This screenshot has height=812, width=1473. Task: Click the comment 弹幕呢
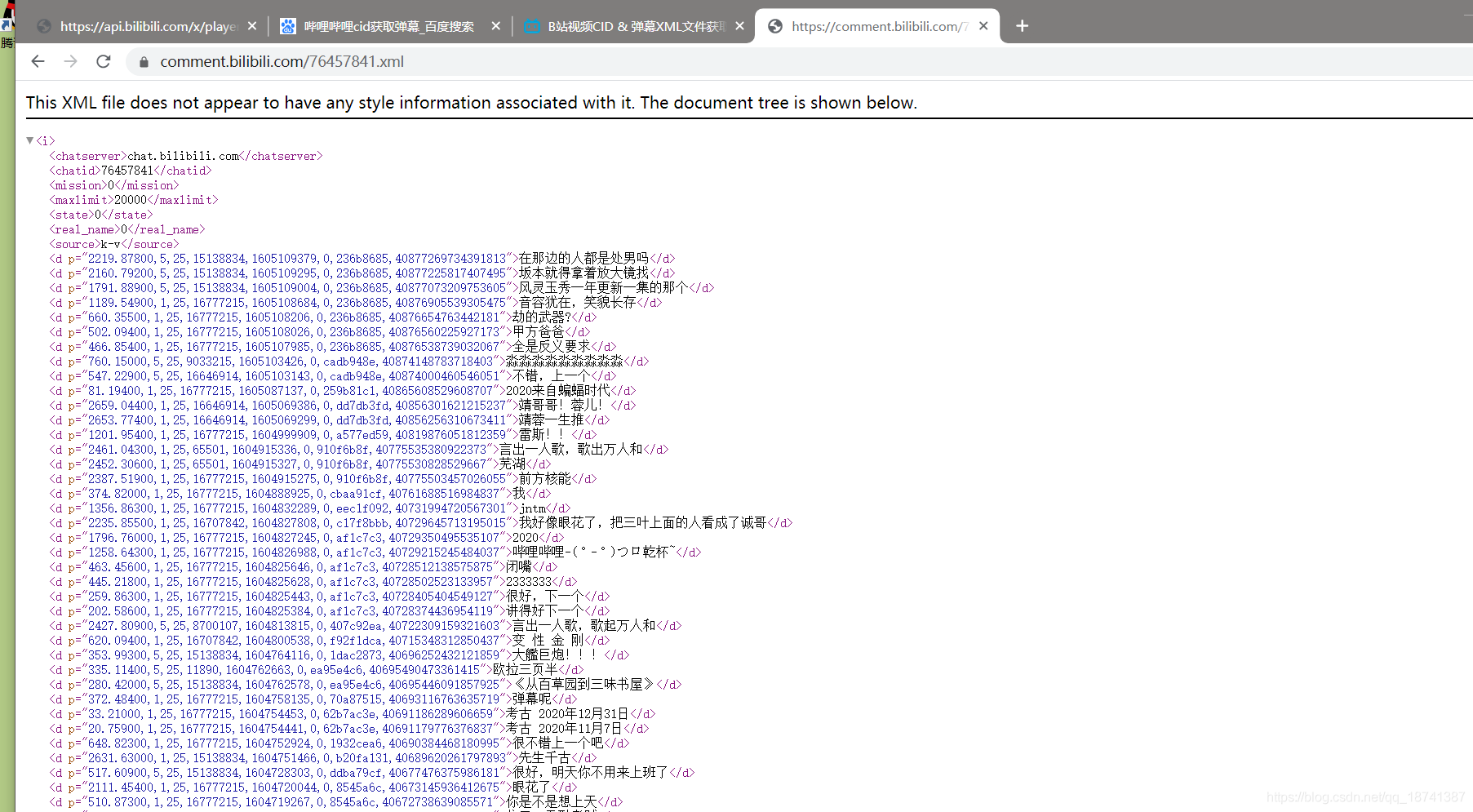point(532,699)
